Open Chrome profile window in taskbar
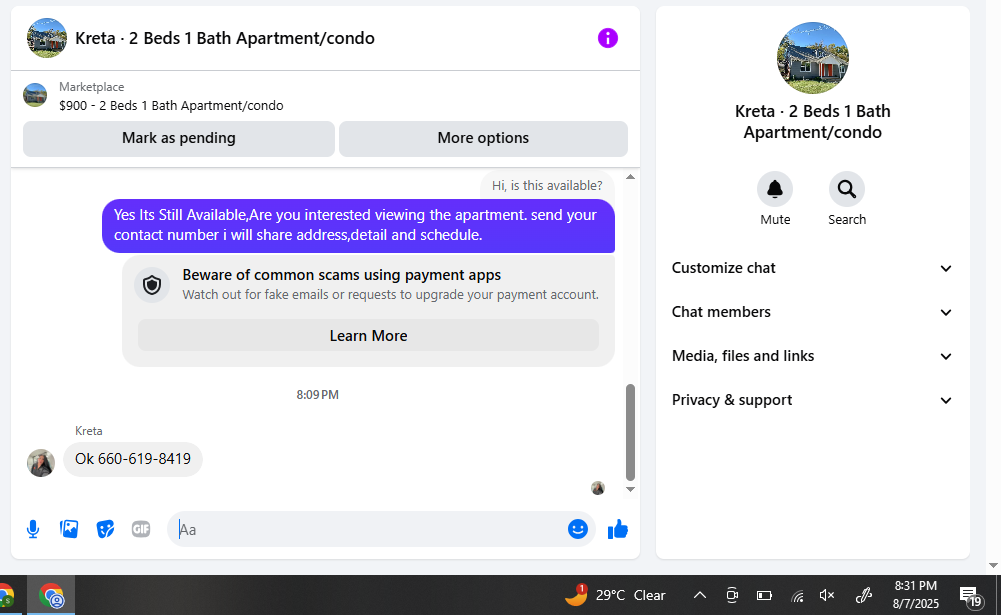The height and width of the screenshot is (615, 1001). pos(52,596)
